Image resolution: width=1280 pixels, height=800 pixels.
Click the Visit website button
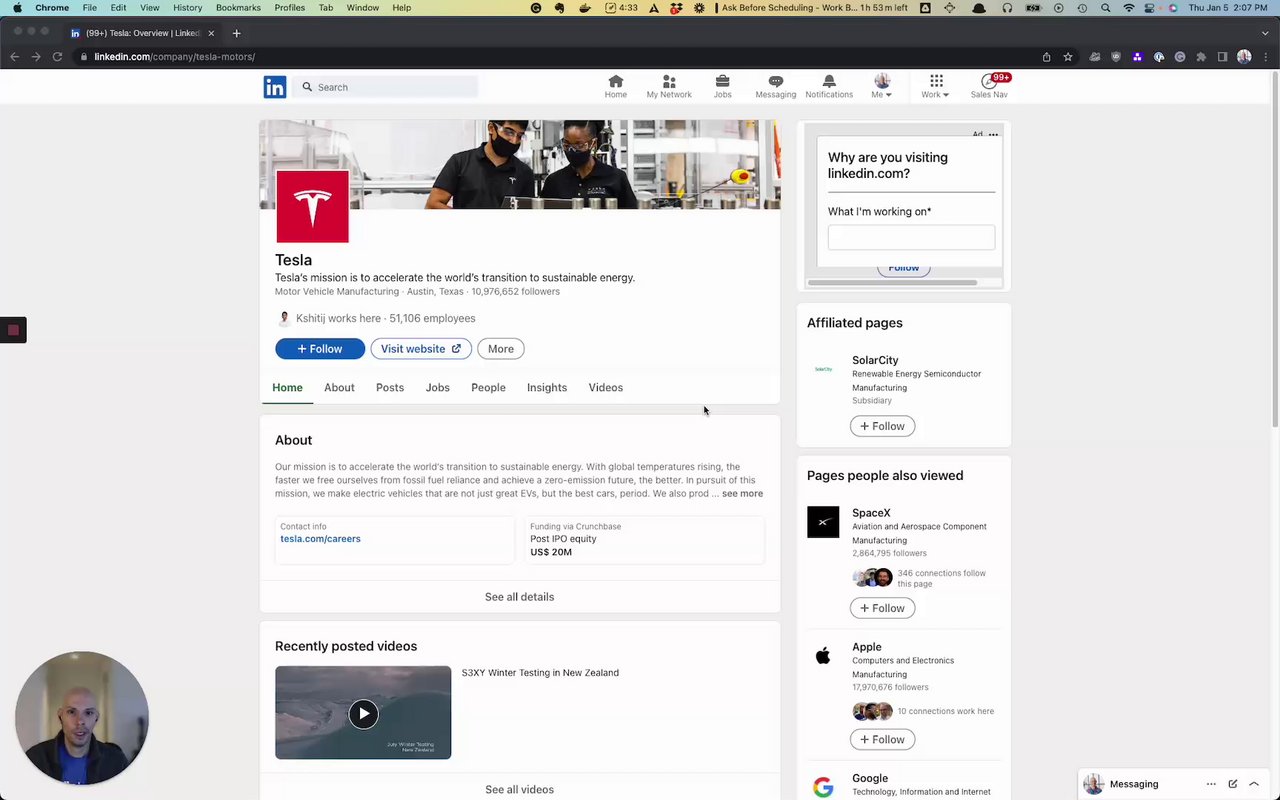coord(421,349)
